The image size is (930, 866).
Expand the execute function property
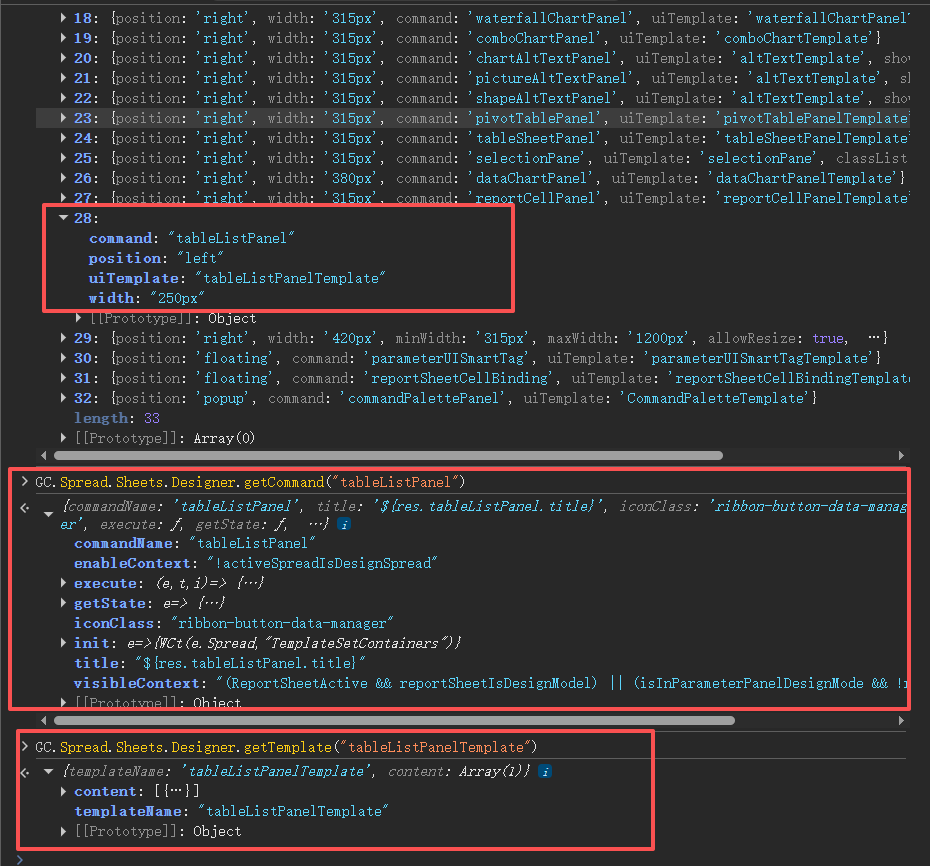63,583
